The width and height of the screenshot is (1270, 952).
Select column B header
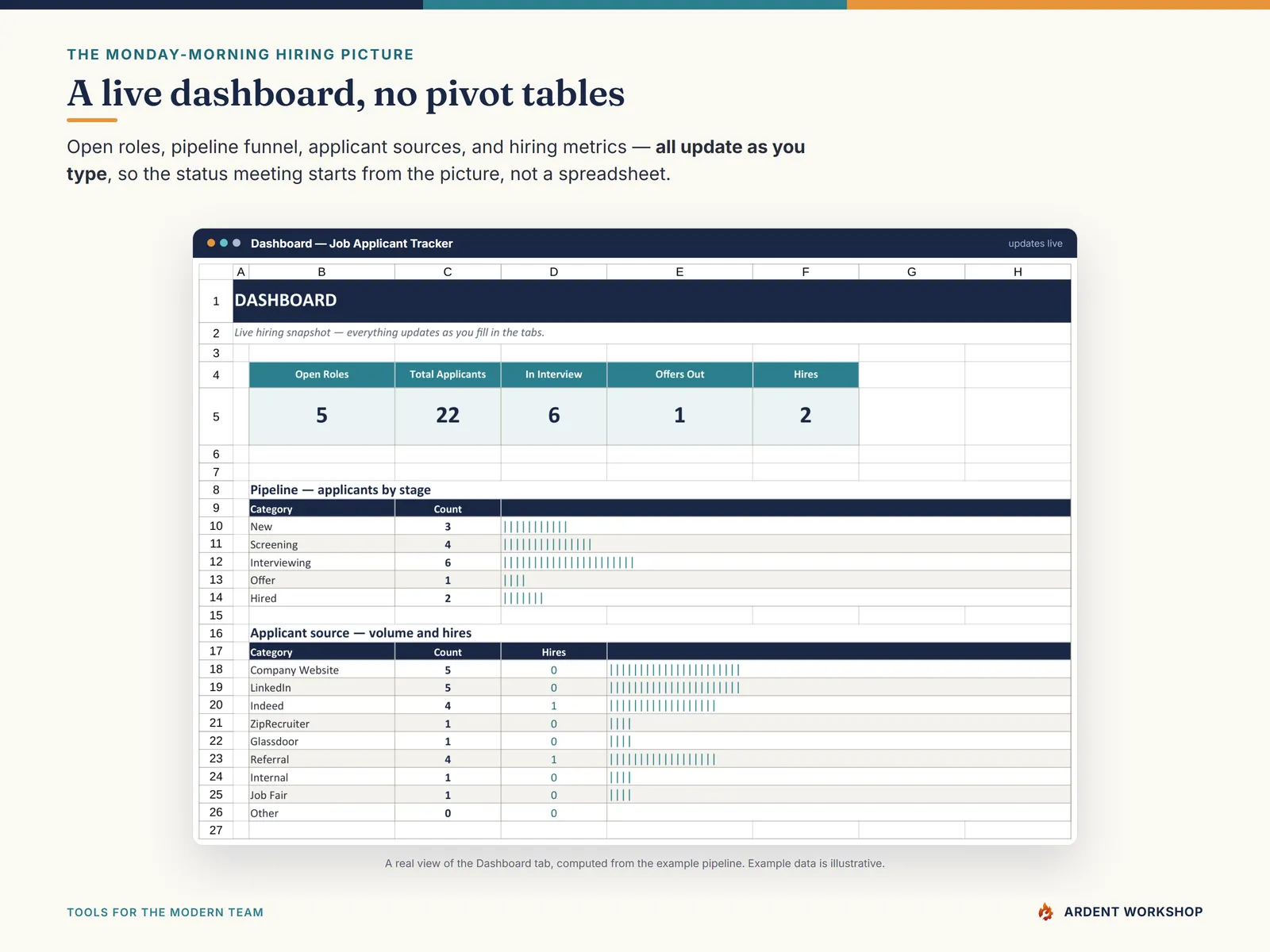click(321, 271)
